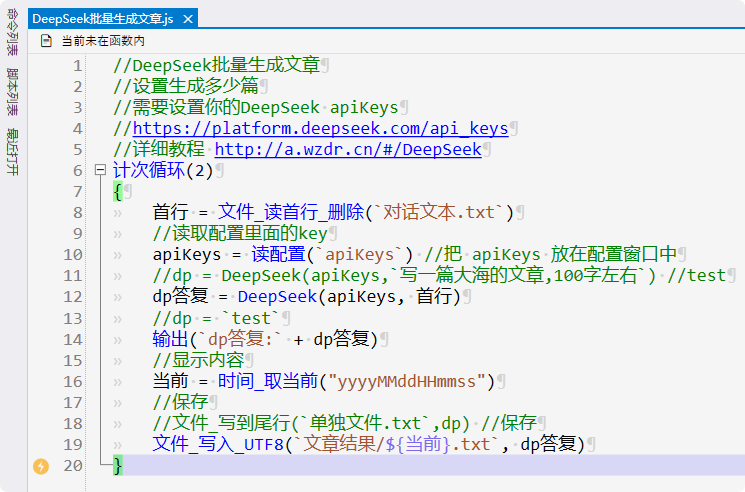
Task: Click the 文件_读首行_删除 function call
Action: click(291, 212)
